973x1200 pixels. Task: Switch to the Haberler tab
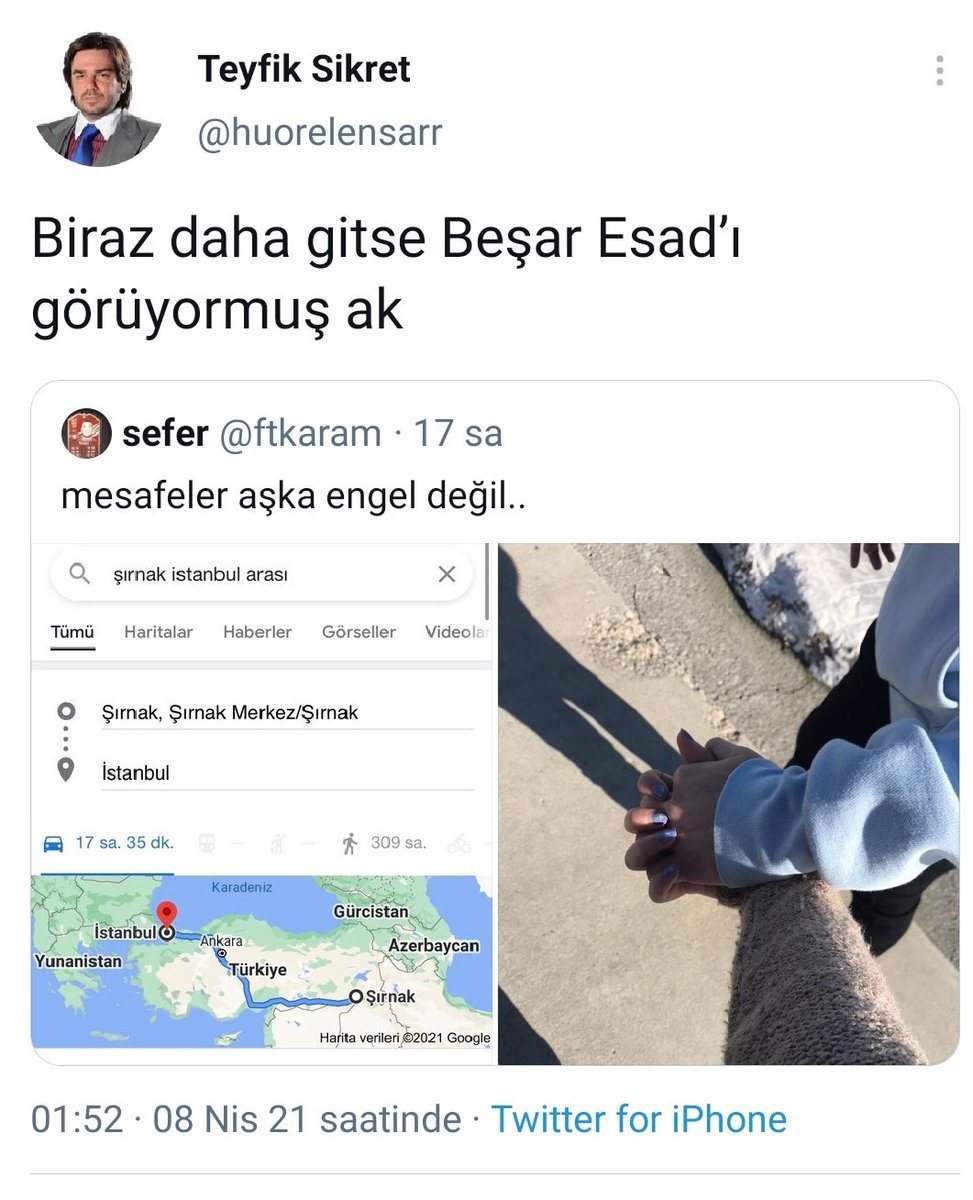258,632
